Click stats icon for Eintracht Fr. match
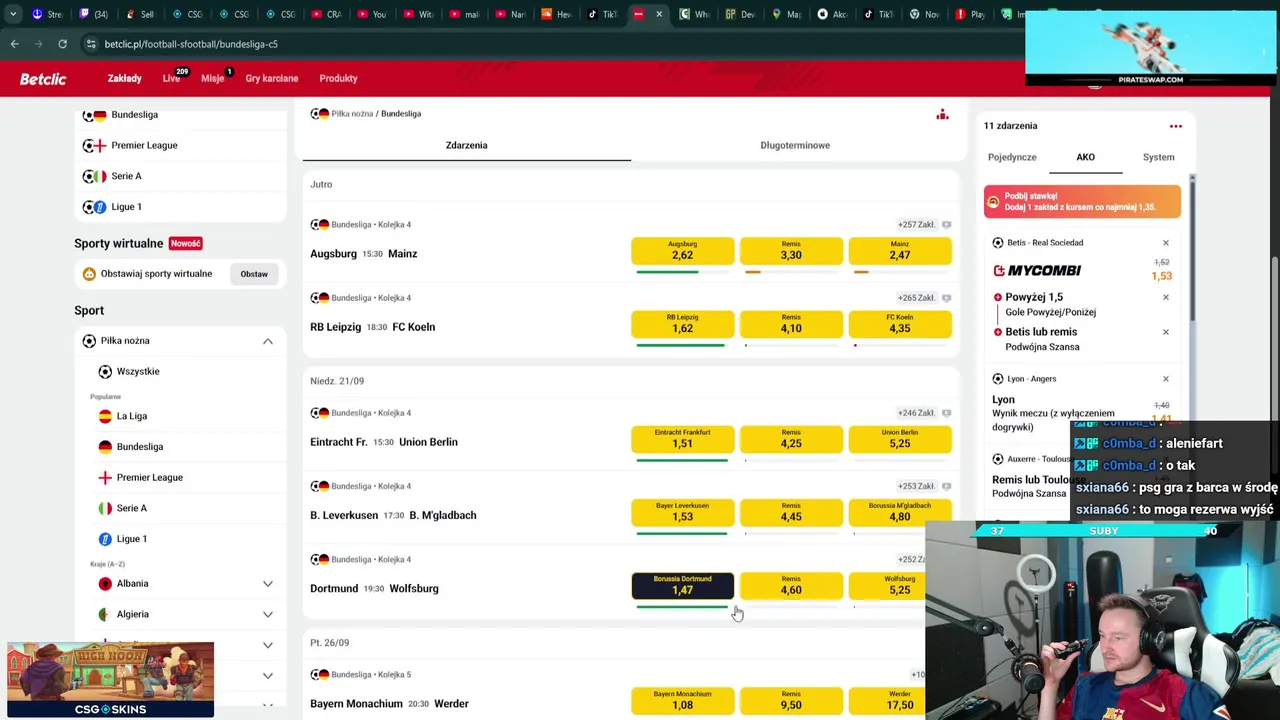This screenshot has width=1280, height=720. pos(946,413)
